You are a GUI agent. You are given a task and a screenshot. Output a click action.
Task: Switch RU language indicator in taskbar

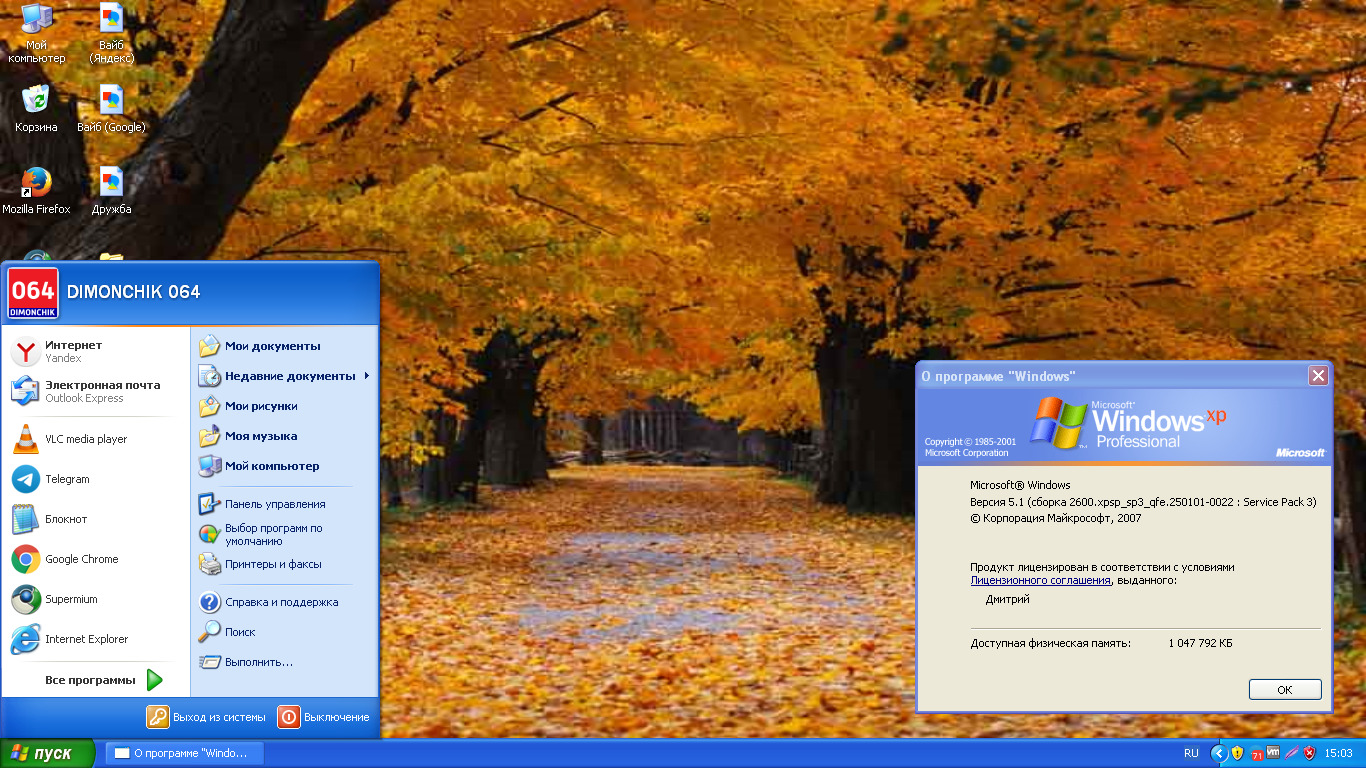pos(1191,753)
